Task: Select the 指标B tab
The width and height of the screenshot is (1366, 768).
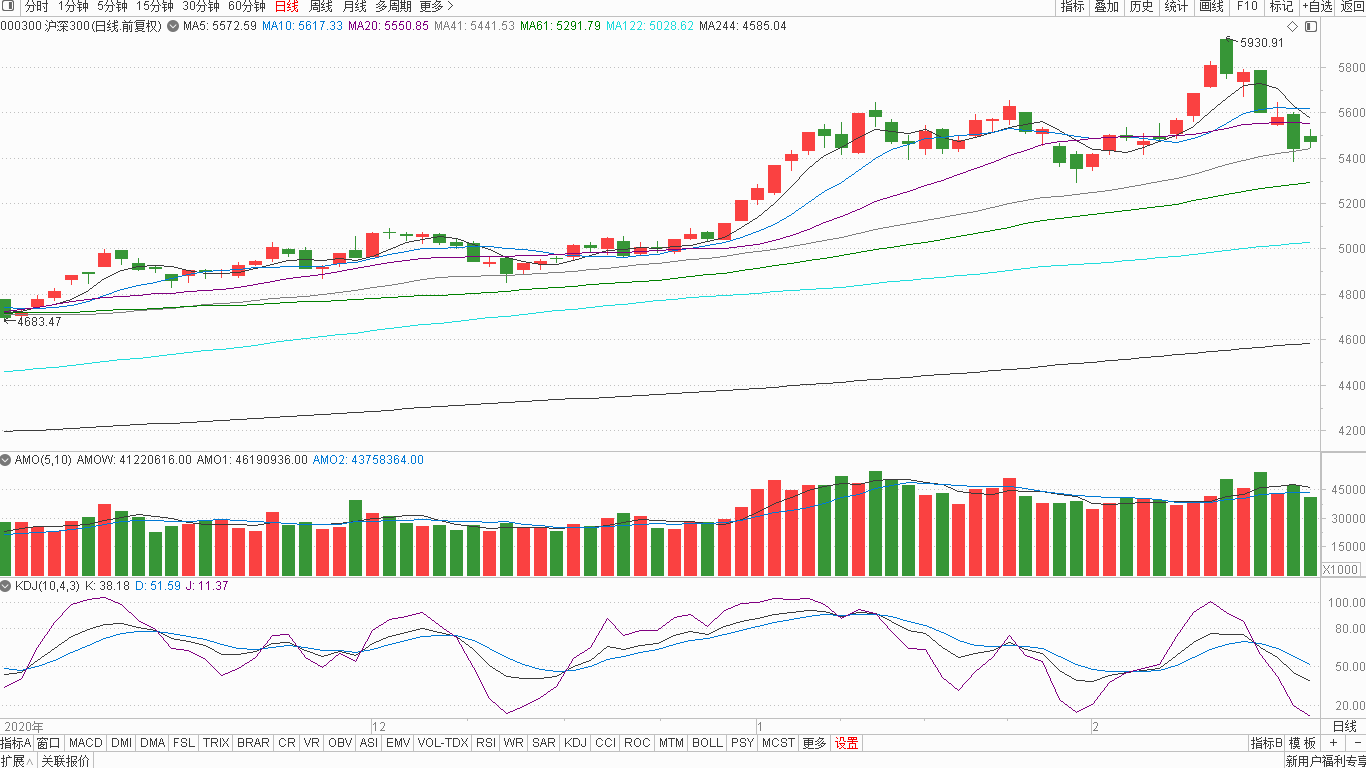Action: pyautogui.click(x=1266, y=743)
